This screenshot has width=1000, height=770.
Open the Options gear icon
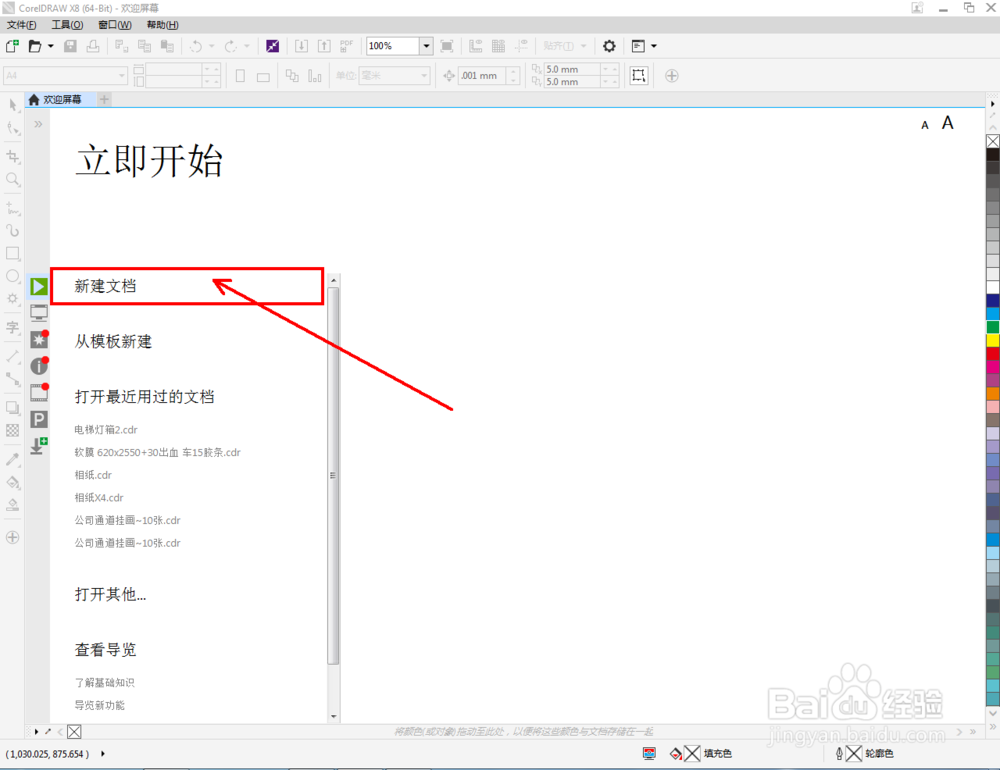(609, 46)
